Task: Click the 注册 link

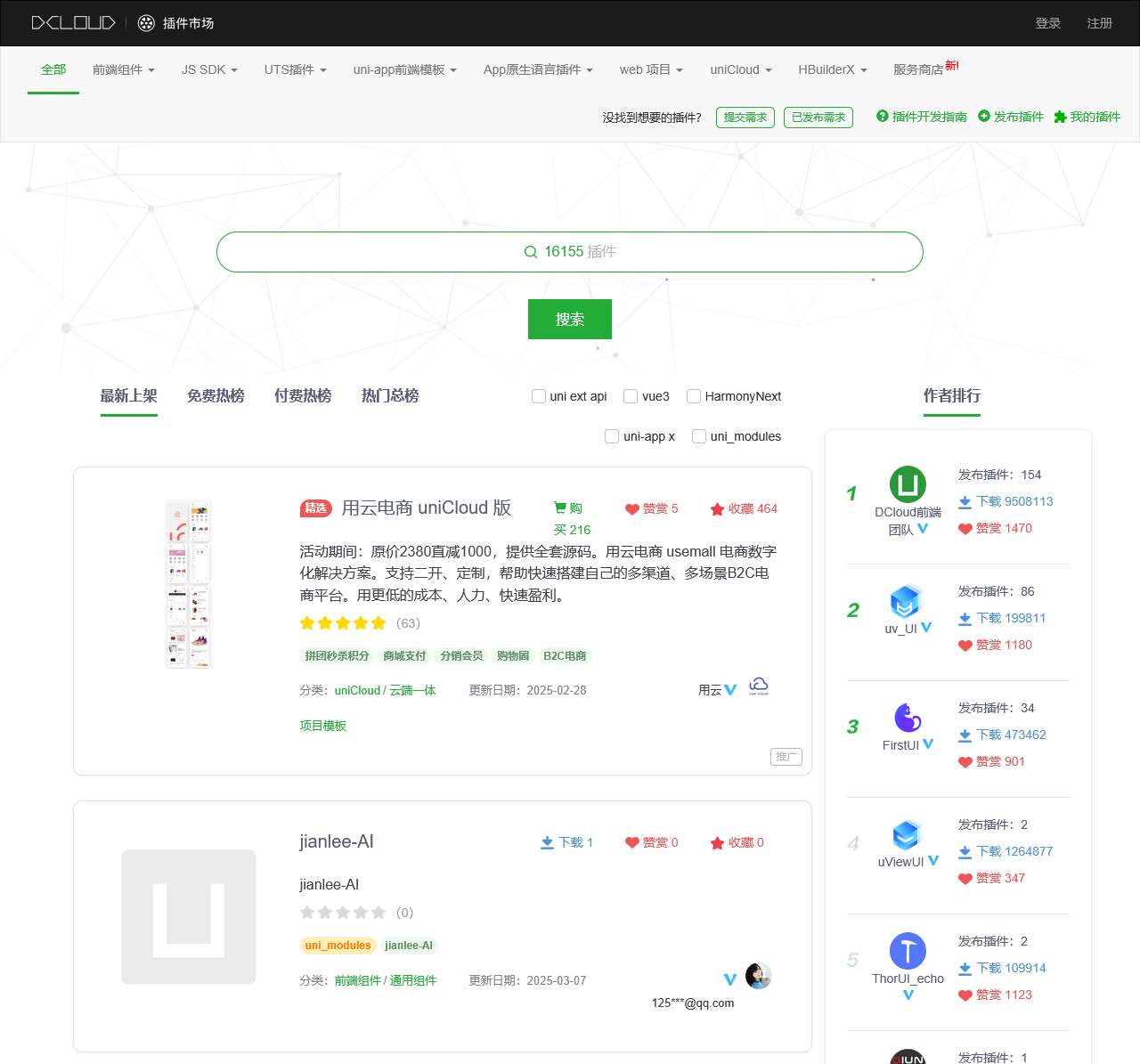Action: [x=1100, y=23]
